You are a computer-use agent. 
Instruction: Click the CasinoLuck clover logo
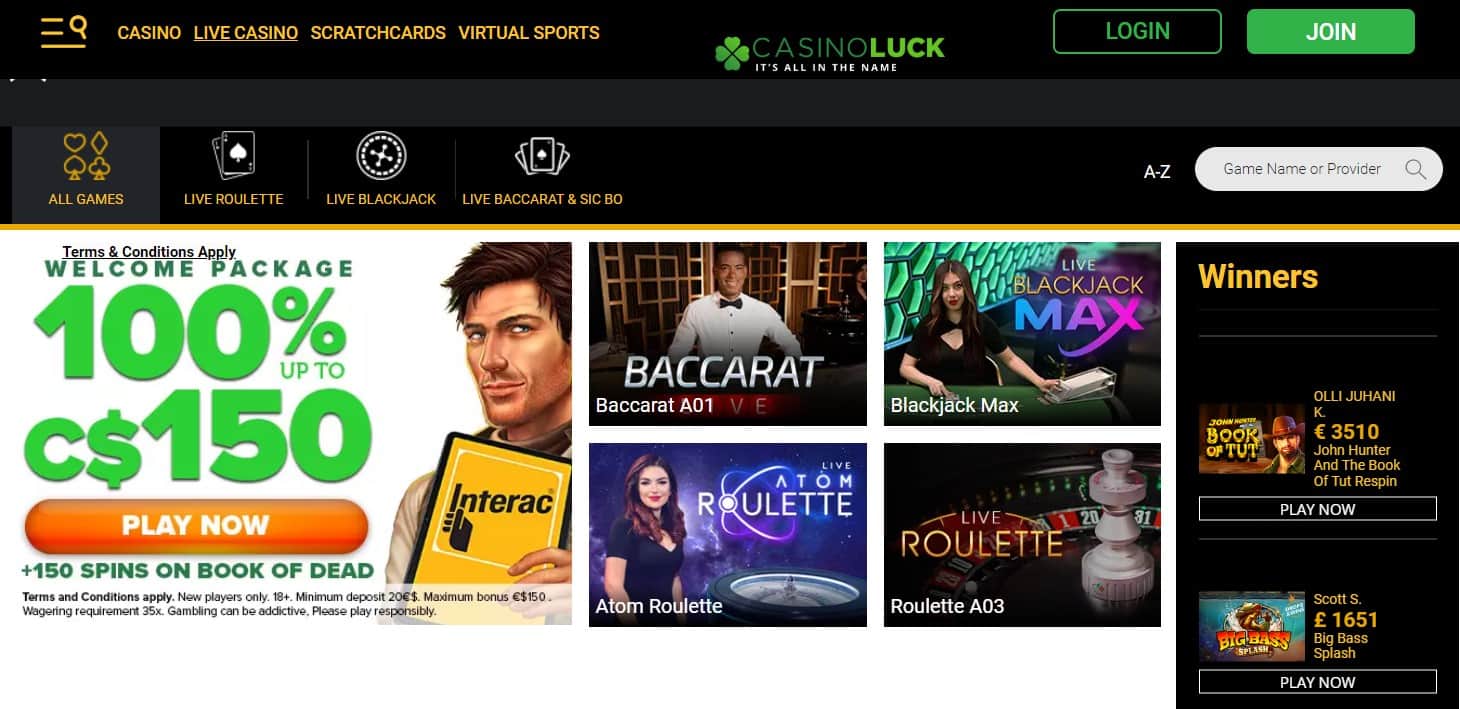[x=829, y=52]
